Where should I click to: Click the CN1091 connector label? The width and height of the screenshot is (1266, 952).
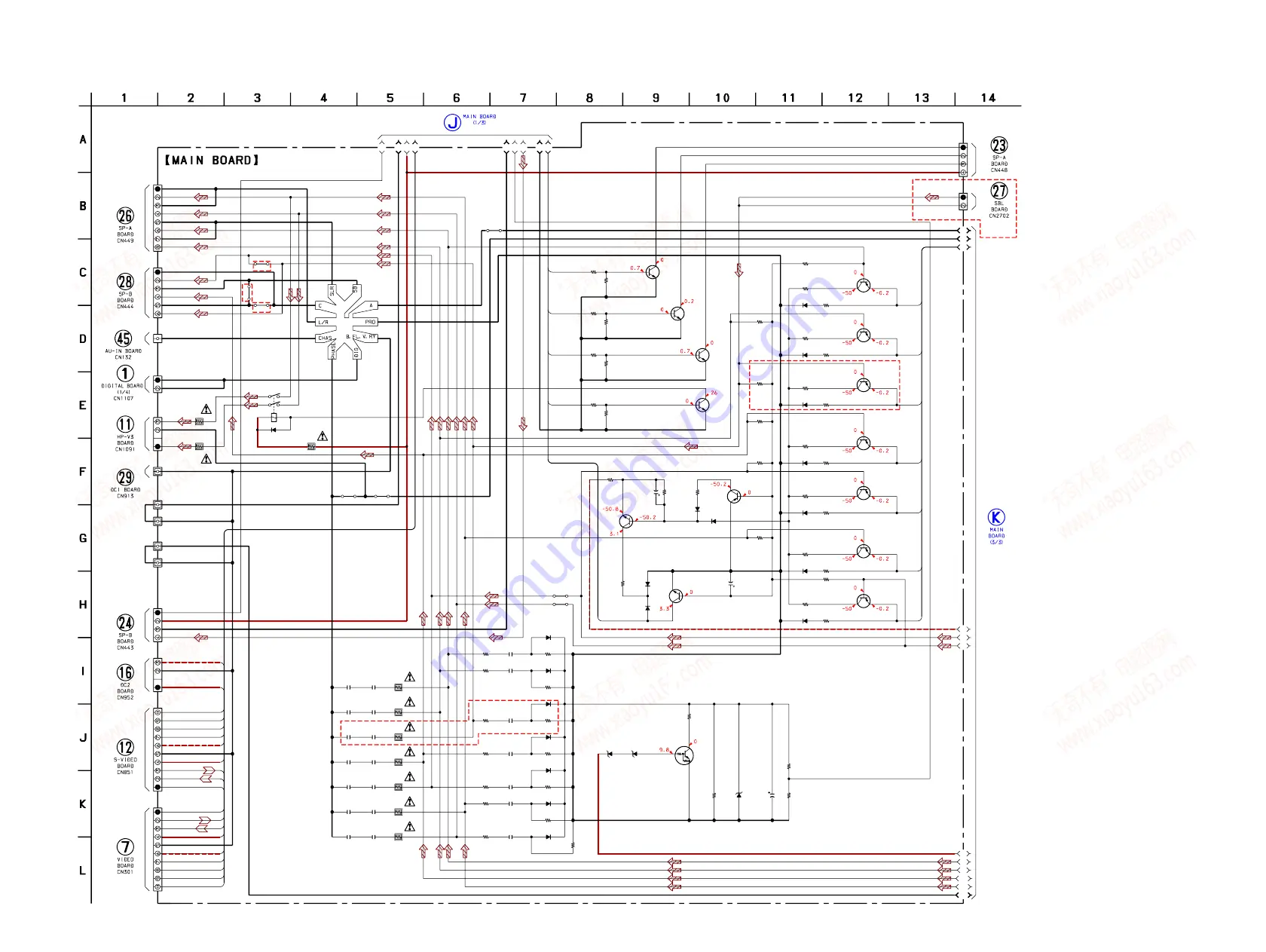[125, 449]
